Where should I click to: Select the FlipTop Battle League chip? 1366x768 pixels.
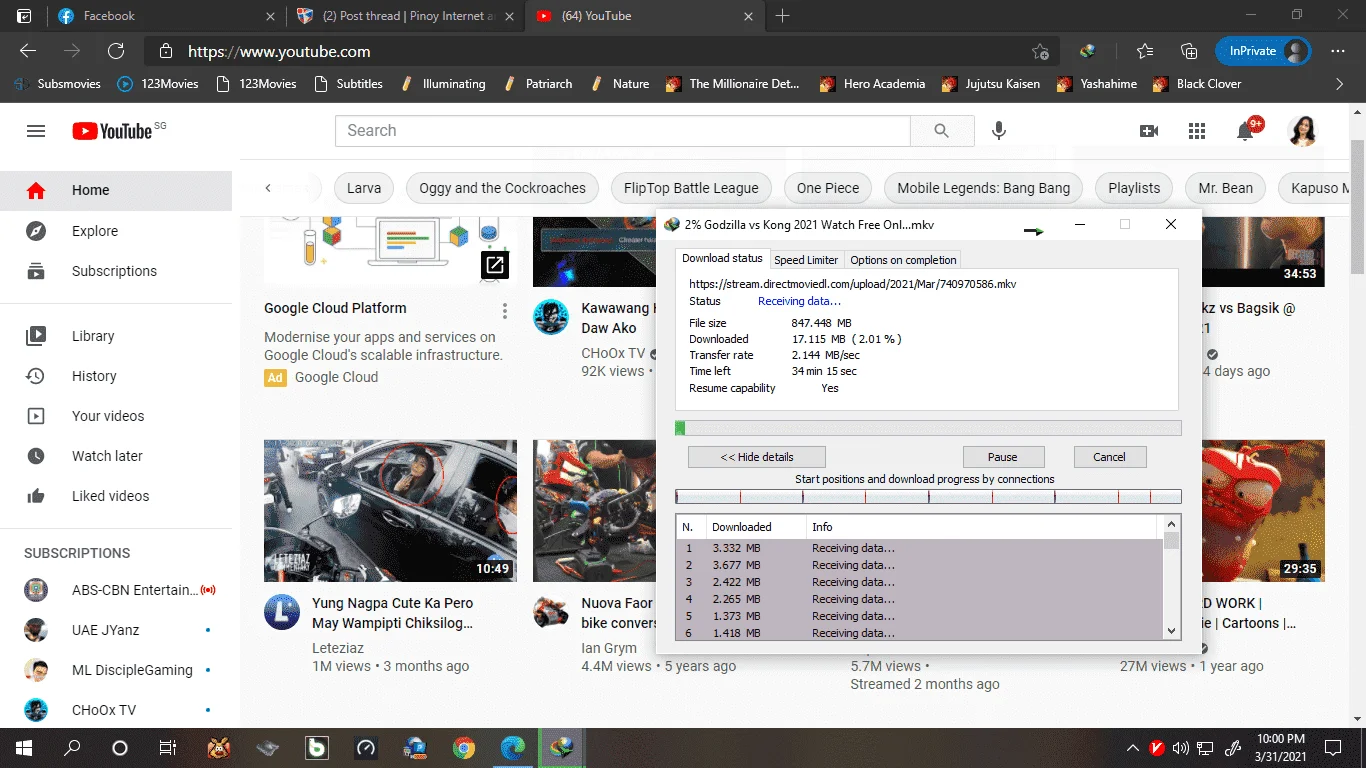[691, 188]
